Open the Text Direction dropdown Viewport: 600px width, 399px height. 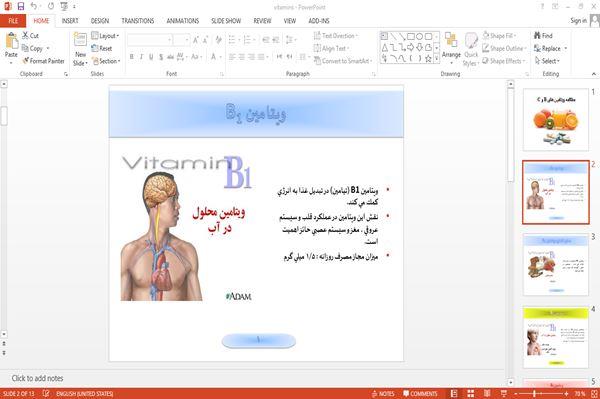point(336,36)
